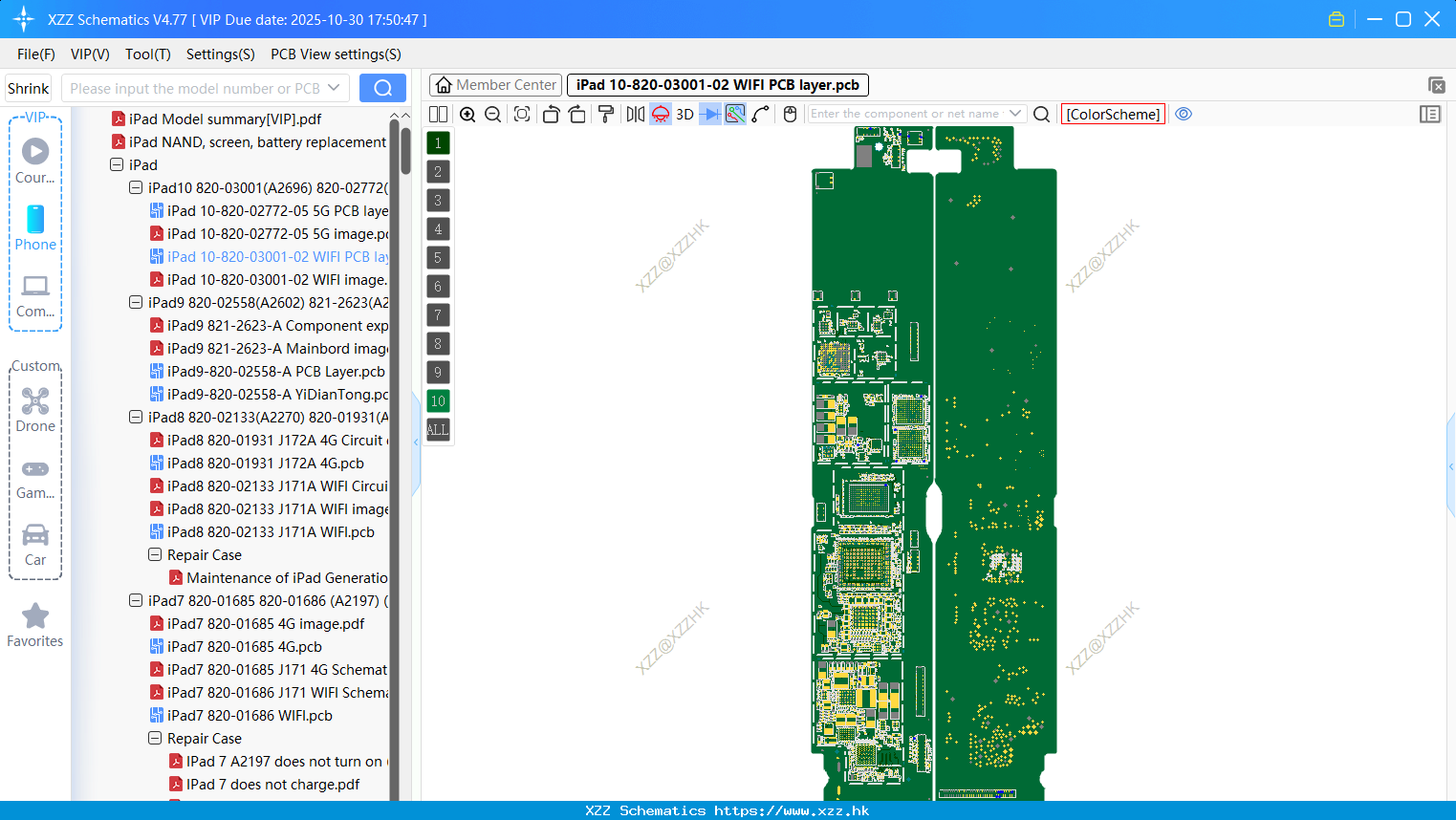This screenshot has width=1456, height=820.
Task: Click the left panel collapse handle
Action: [x=416, y=442]
